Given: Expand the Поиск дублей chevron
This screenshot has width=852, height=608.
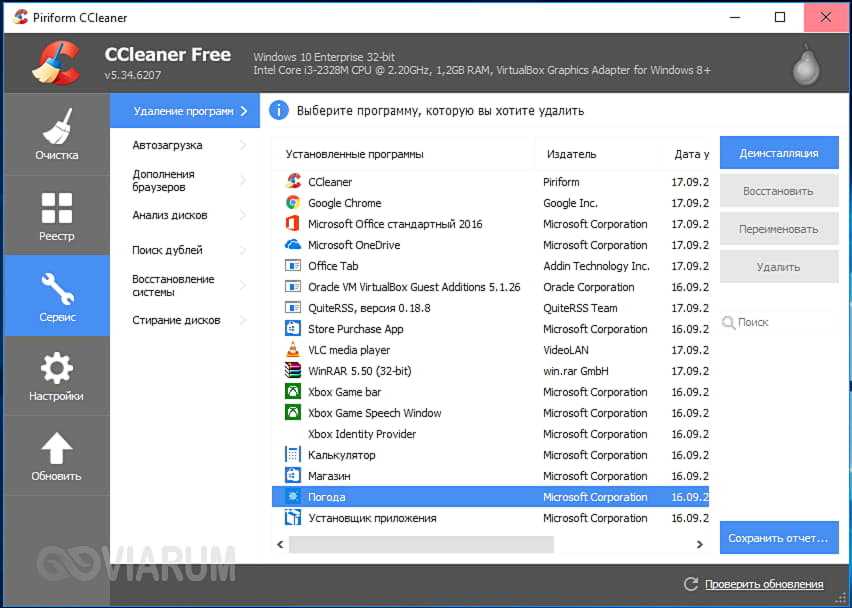Looking at the screenshot, I should 243,250.
